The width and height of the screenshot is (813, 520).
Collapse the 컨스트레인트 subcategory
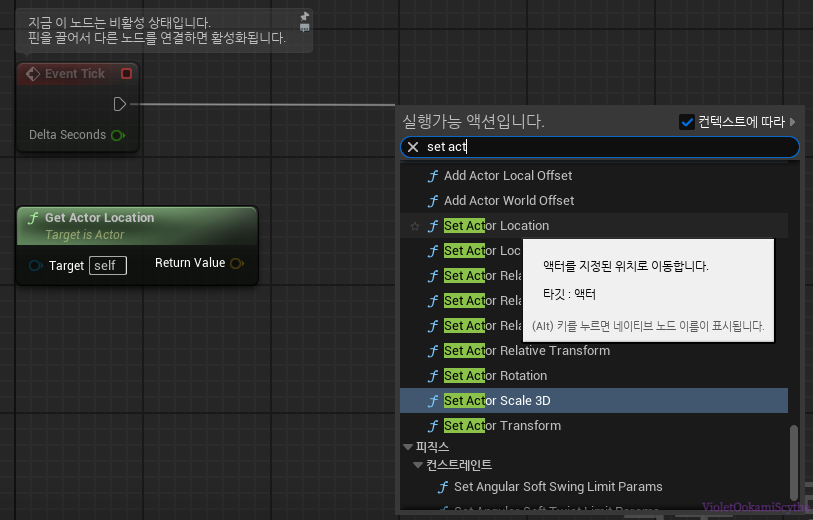pyautogui.click(x=418, y=465)
